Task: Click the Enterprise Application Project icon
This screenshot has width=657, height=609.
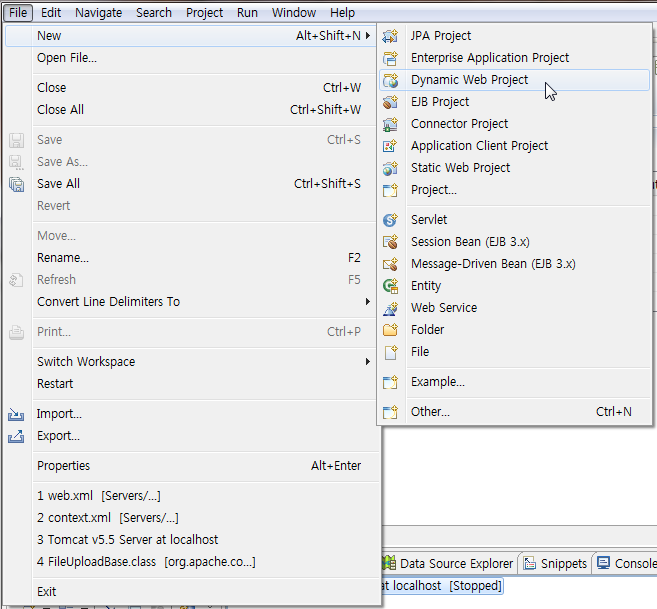Action: click(390, 58)
